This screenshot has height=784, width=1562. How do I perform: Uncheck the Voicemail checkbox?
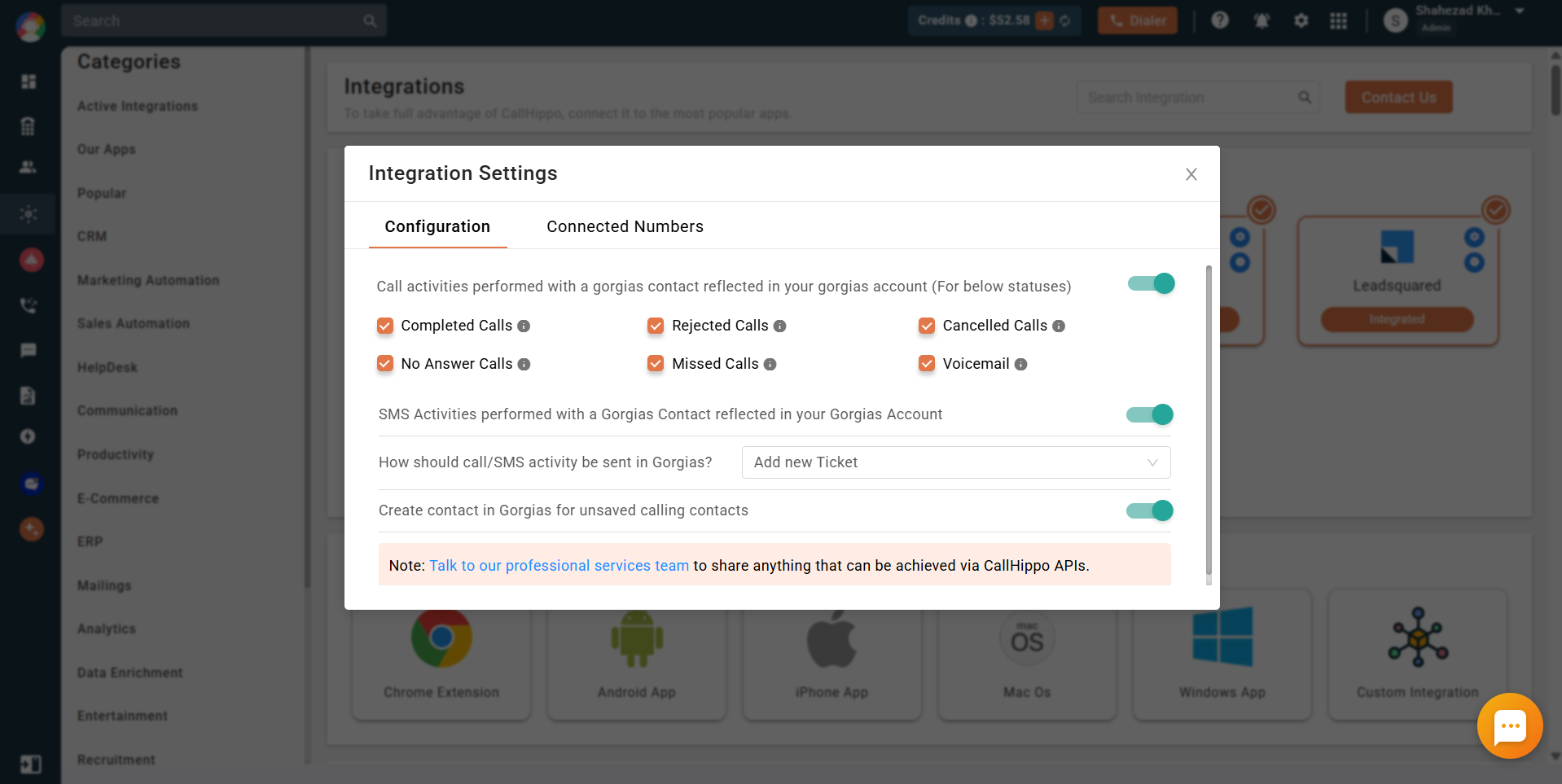tap(927, 364)
